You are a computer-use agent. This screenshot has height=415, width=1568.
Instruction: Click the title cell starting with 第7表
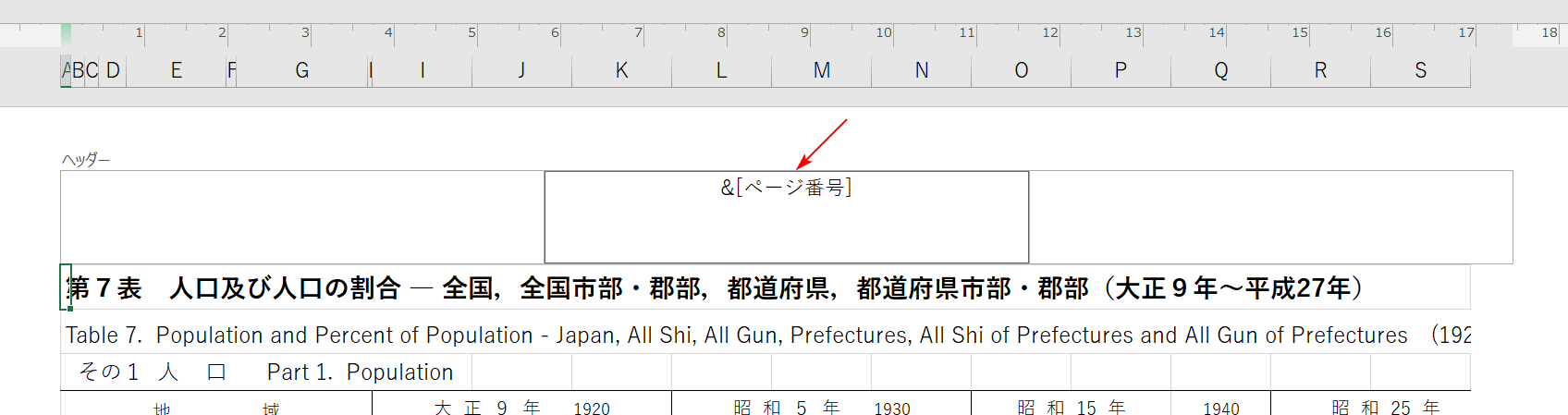pyautogui.click(x=555, y=288)
